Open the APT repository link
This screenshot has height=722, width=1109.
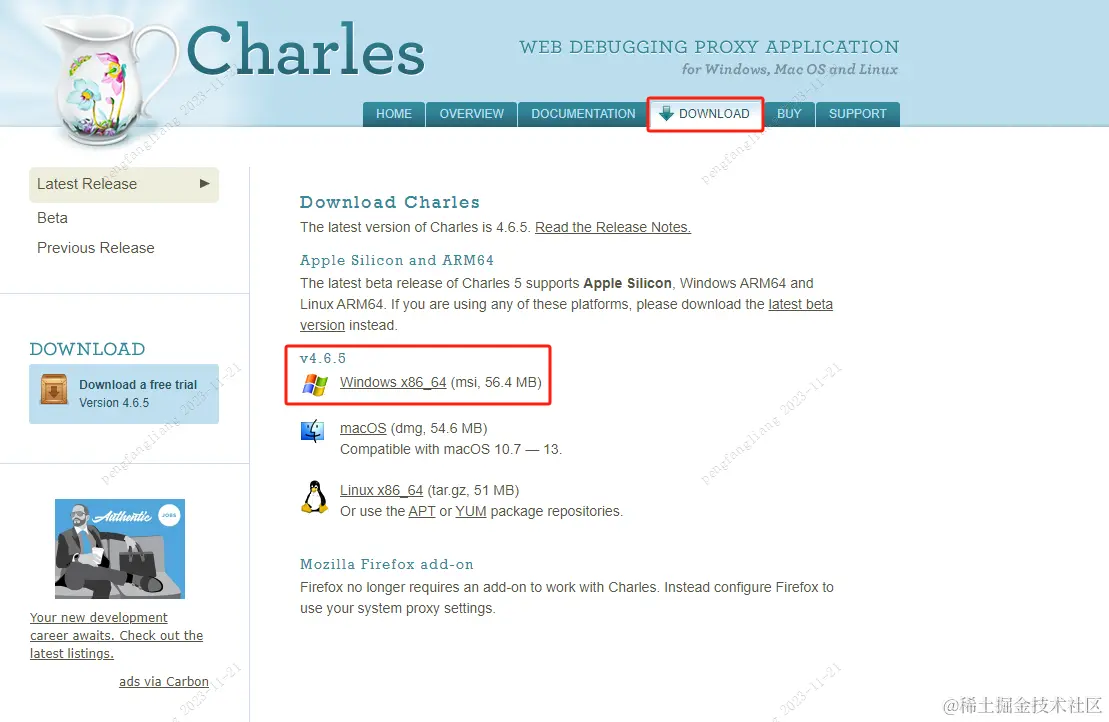coord(422,511)
